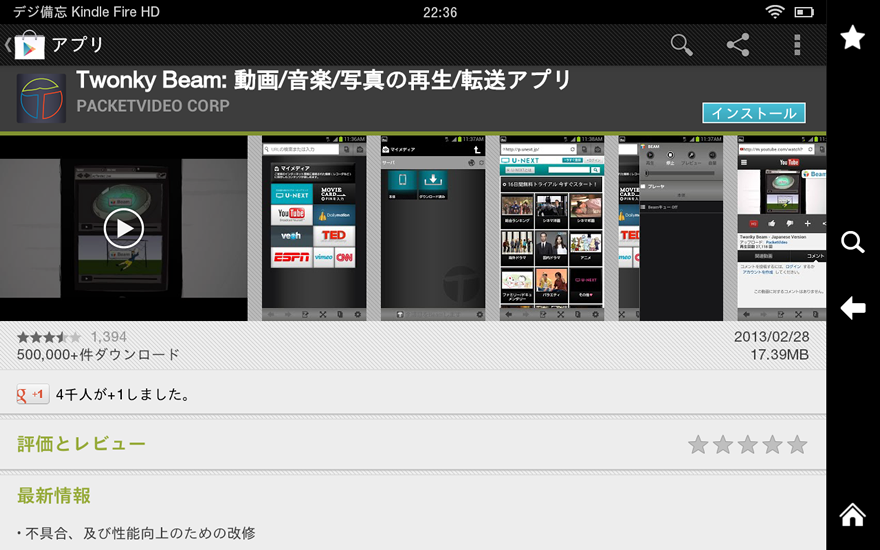Click the Google +1 button
Image resolution: width=880 pixels, height=550 pixels.
coord(33,394)
